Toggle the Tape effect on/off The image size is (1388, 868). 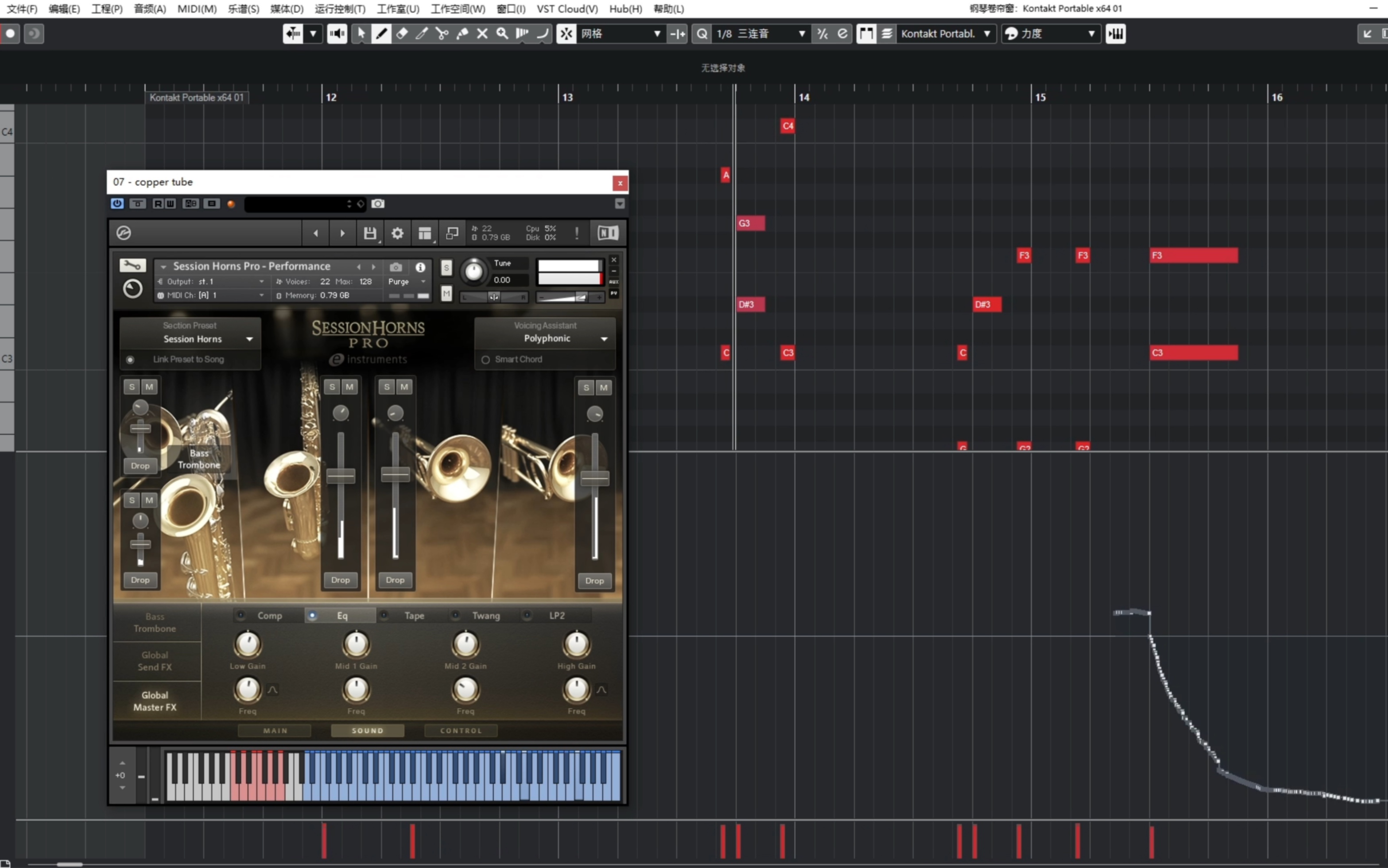(384, 616)
